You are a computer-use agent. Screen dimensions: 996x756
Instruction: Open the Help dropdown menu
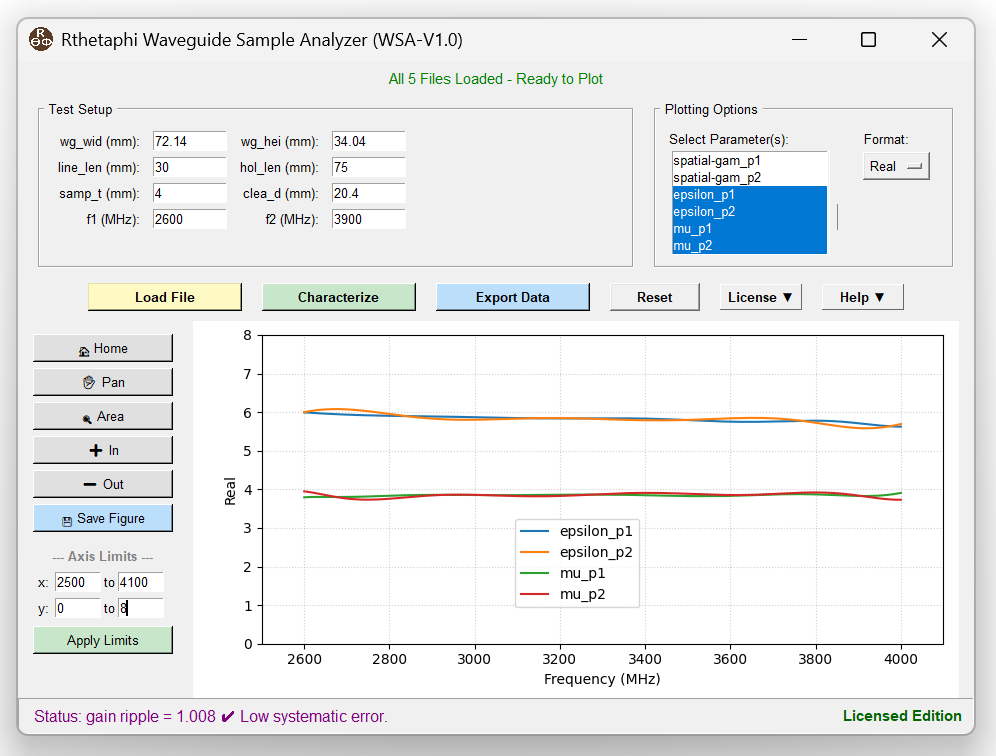(862, 297)
